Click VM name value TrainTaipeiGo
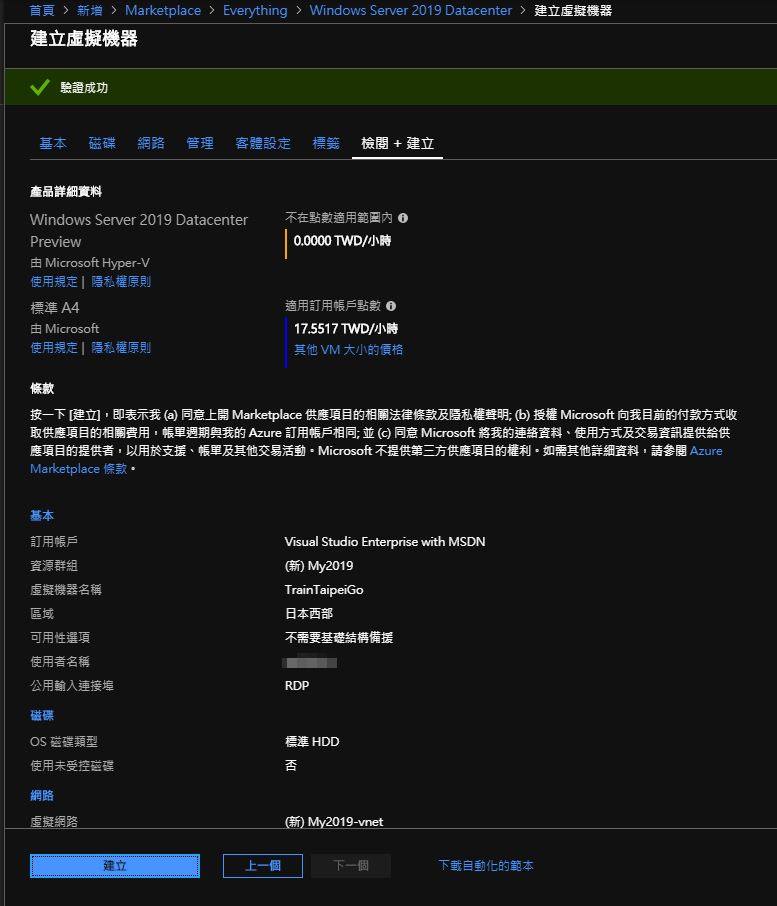The width and height of the screenshot is (777, 906). (x=324, y=589)
